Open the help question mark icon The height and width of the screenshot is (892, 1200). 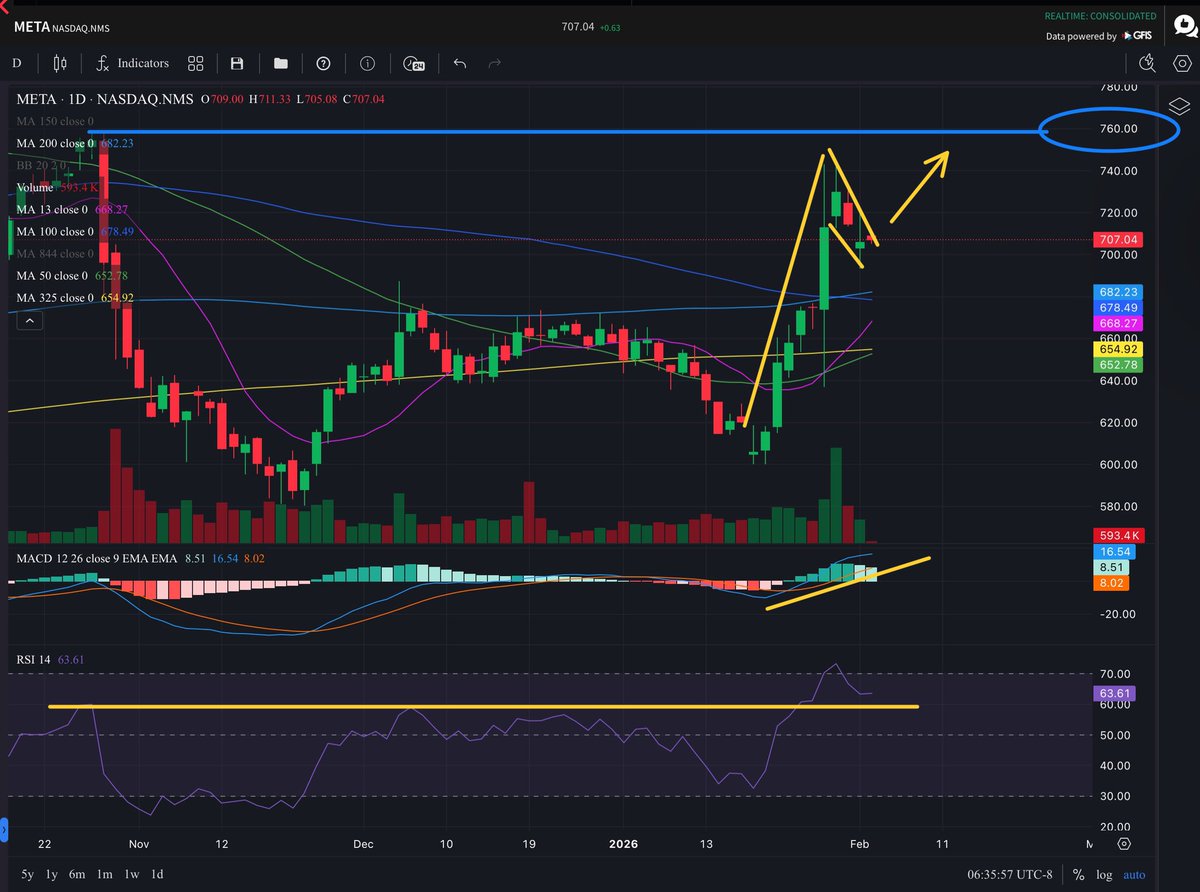click(x=323, y=63)
